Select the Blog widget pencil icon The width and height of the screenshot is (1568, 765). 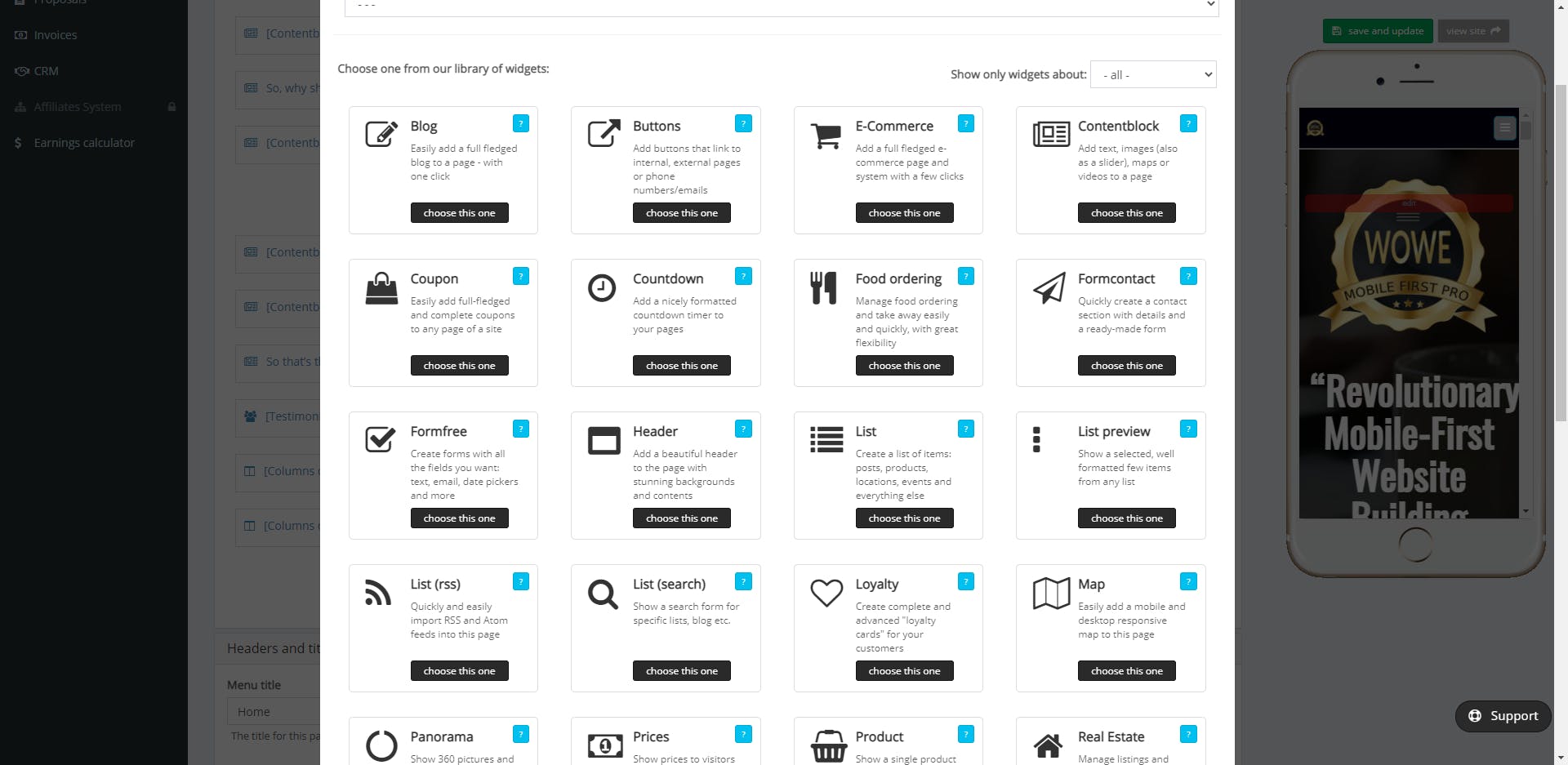381,133
